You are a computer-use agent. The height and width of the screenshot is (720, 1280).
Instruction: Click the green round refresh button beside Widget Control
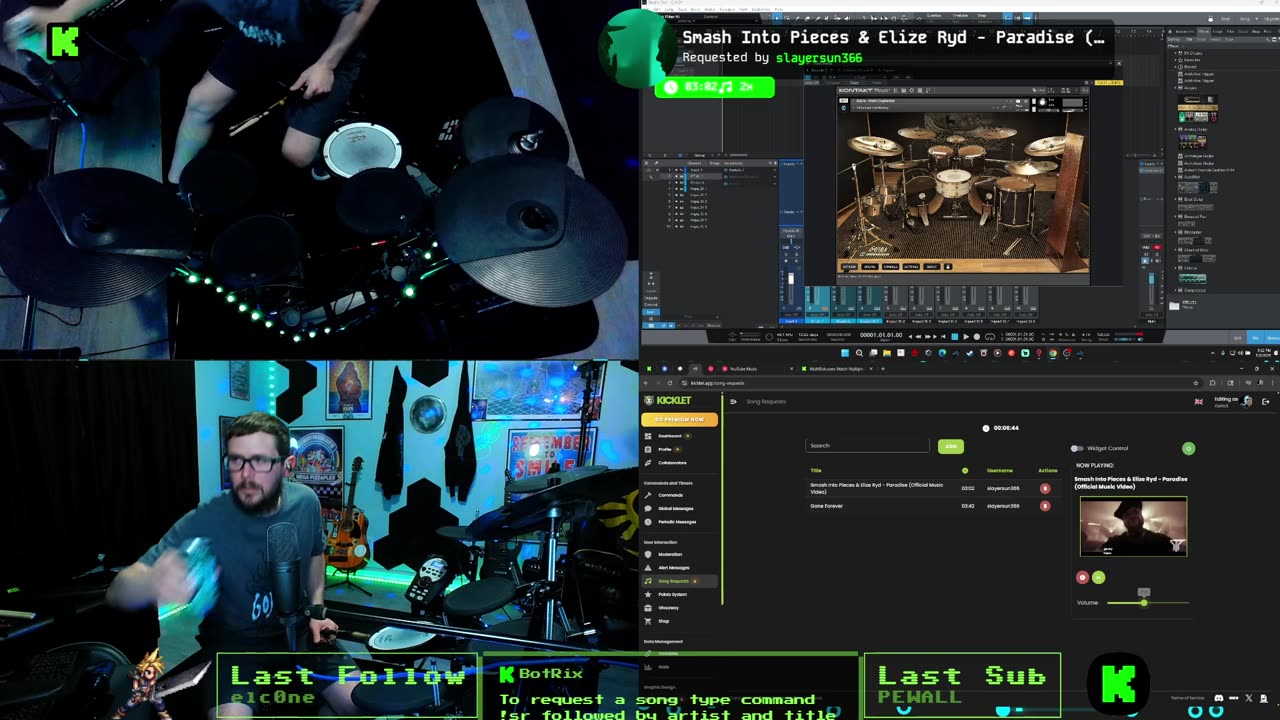click(x=1188, y=448)
